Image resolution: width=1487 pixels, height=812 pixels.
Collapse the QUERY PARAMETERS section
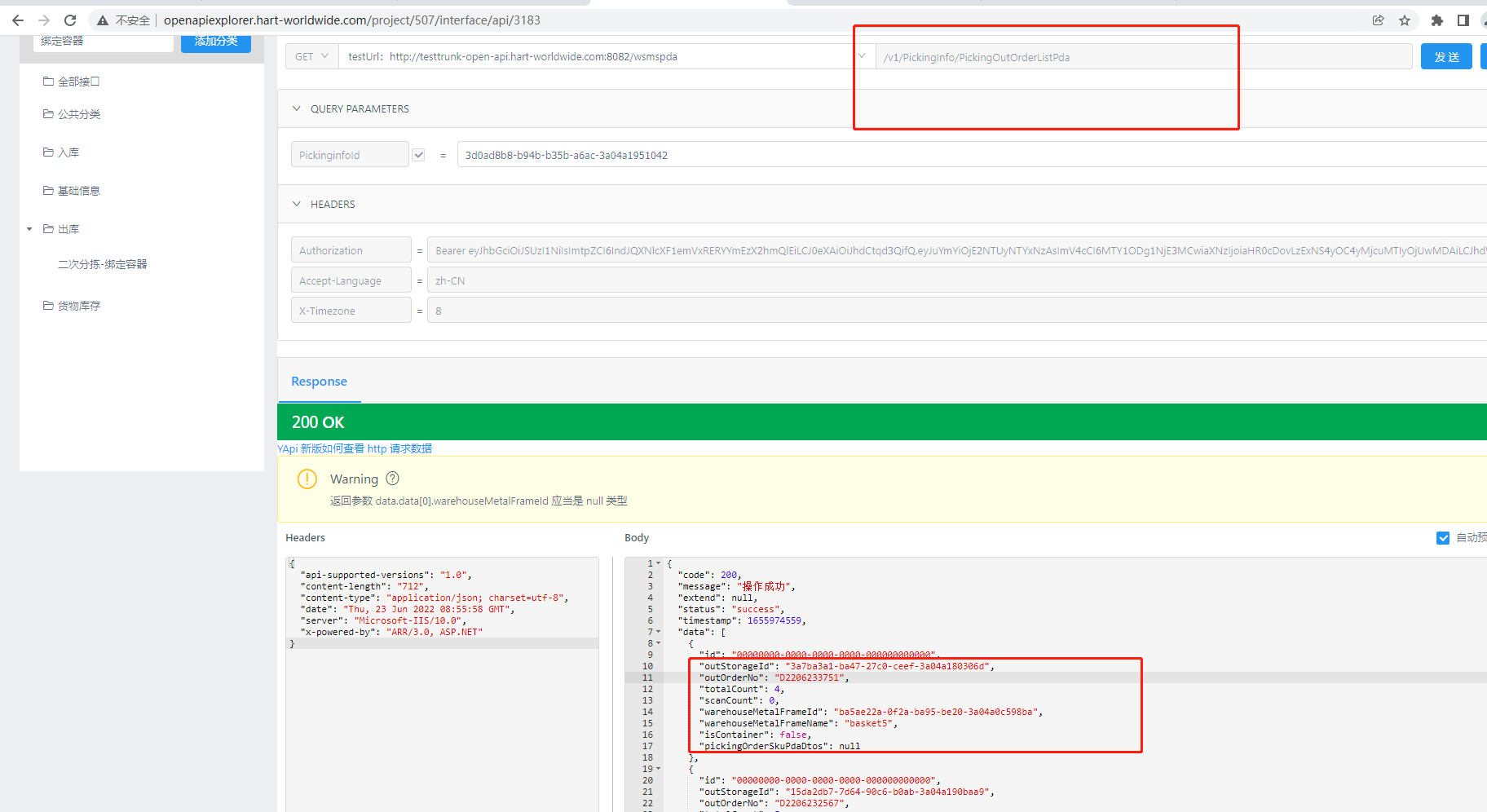297,108
